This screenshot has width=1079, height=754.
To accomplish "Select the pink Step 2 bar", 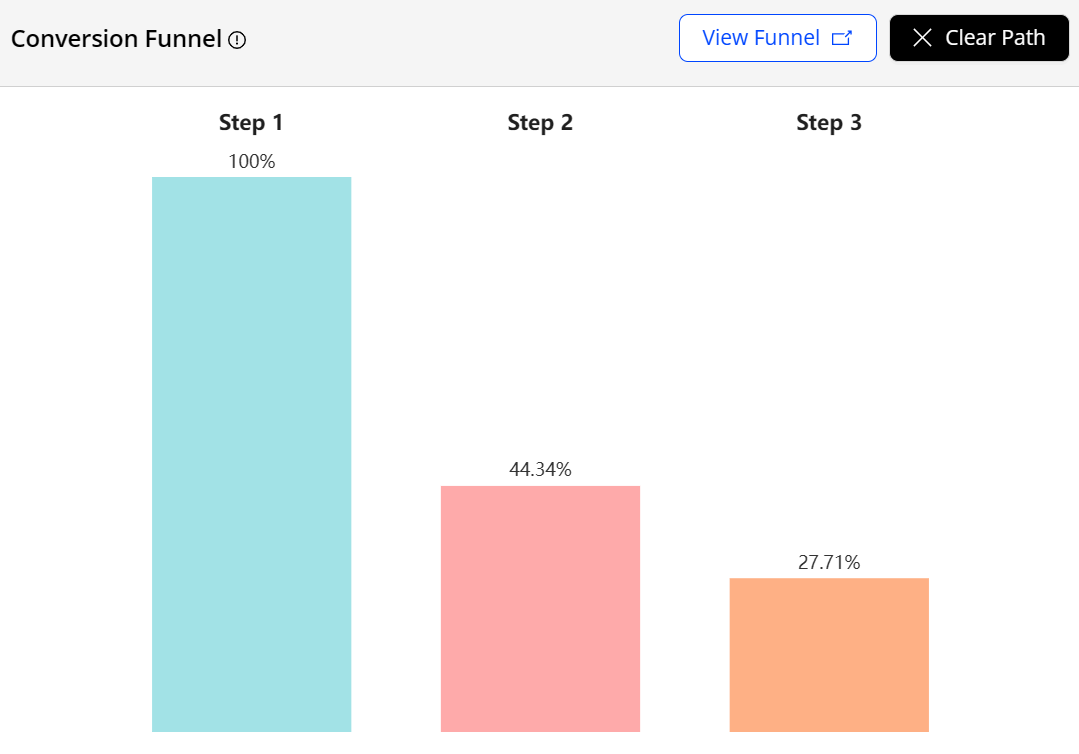I will 540,608.
